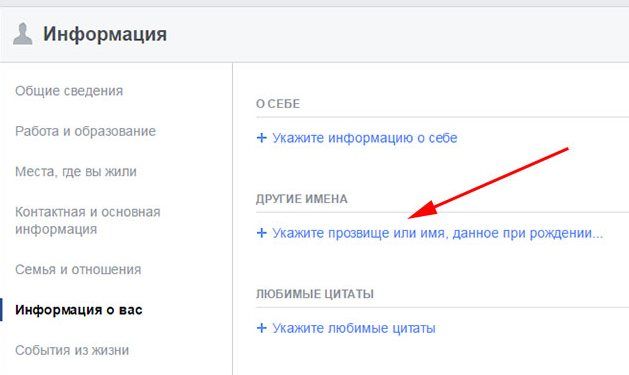Click the plus icon beside Укажите прозвище
This screenshot has width=629, height=375.
(x=262, y=233)
